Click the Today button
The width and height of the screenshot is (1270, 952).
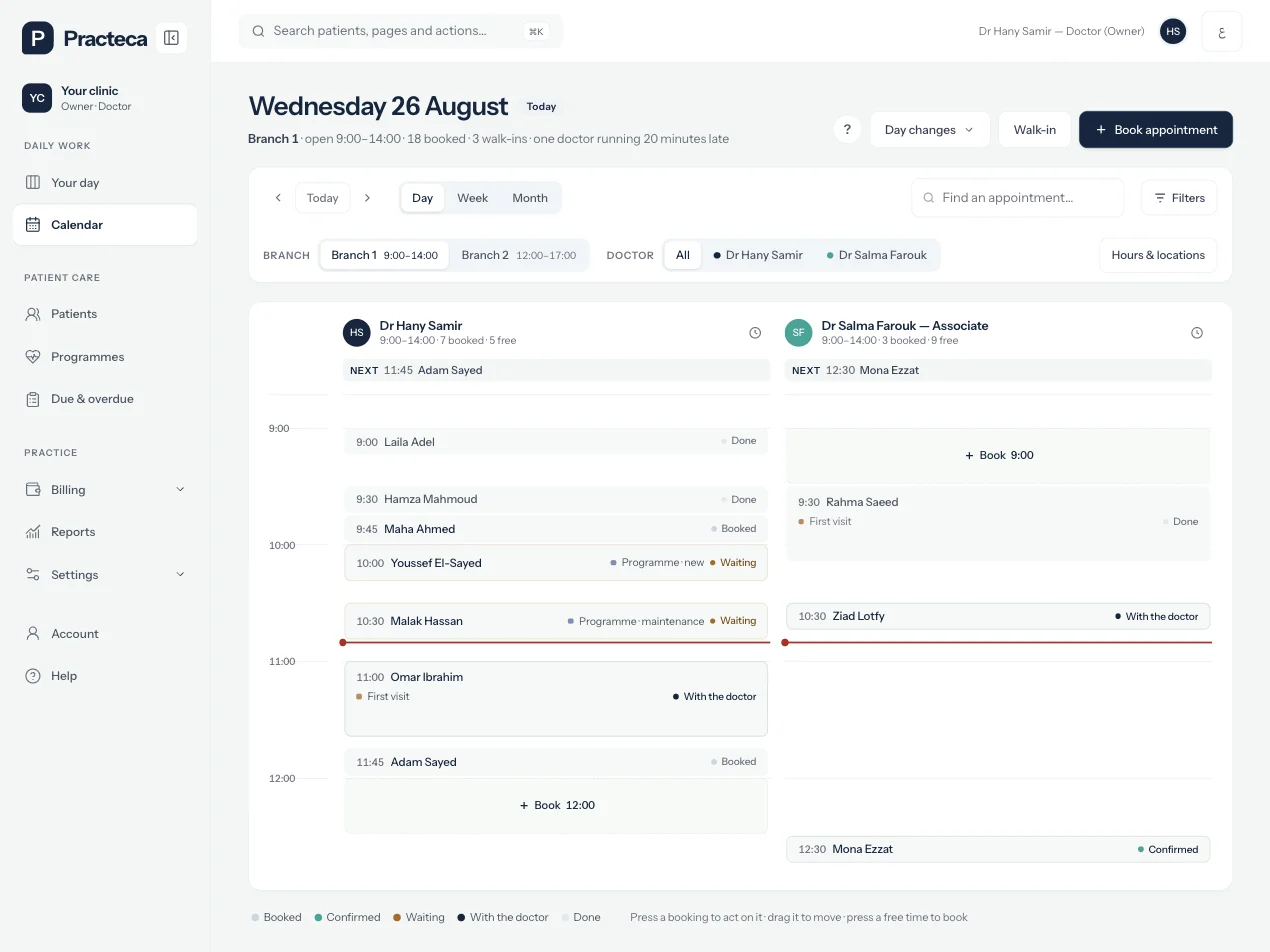click(322, 198)
